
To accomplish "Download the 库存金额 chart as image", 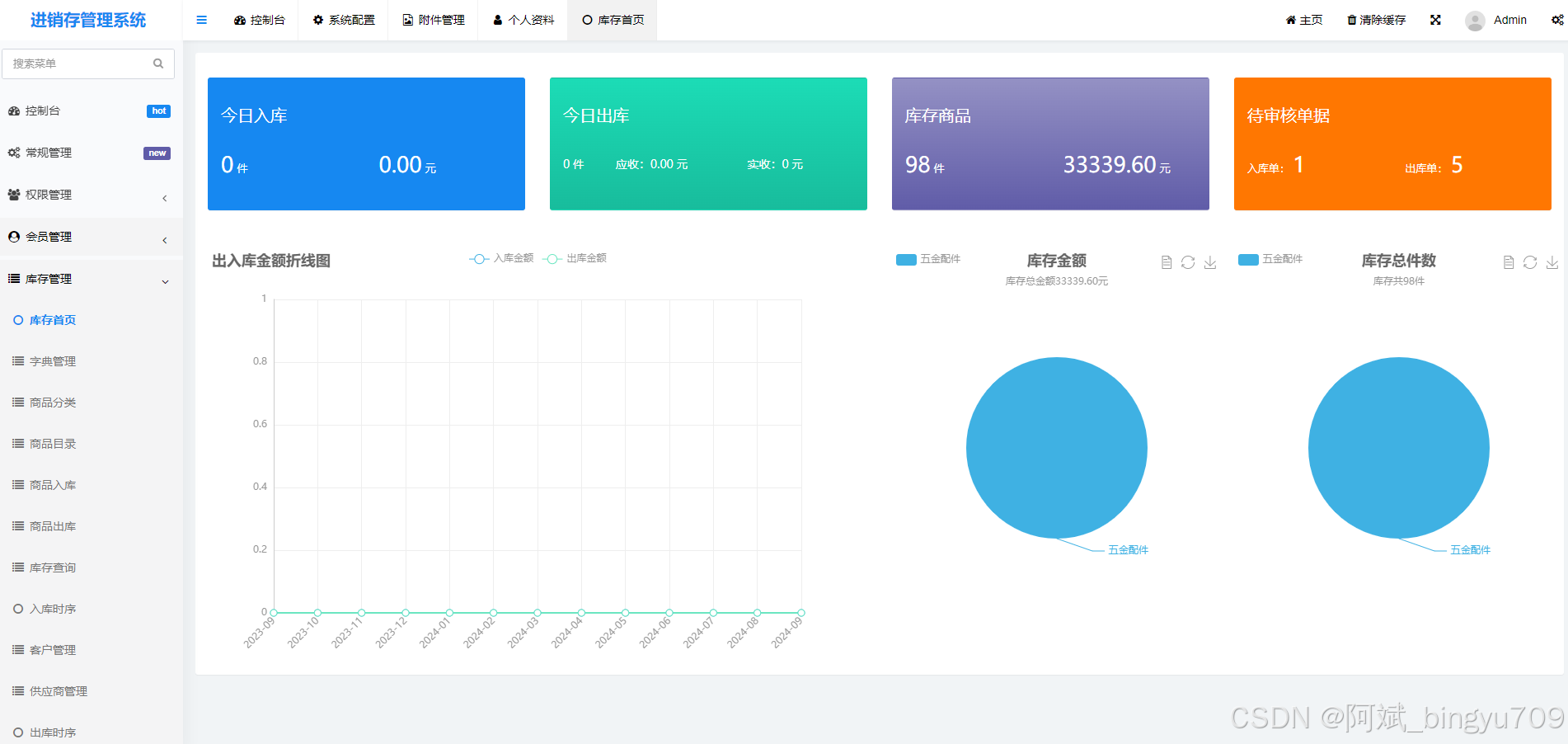I will point(1210,262).
